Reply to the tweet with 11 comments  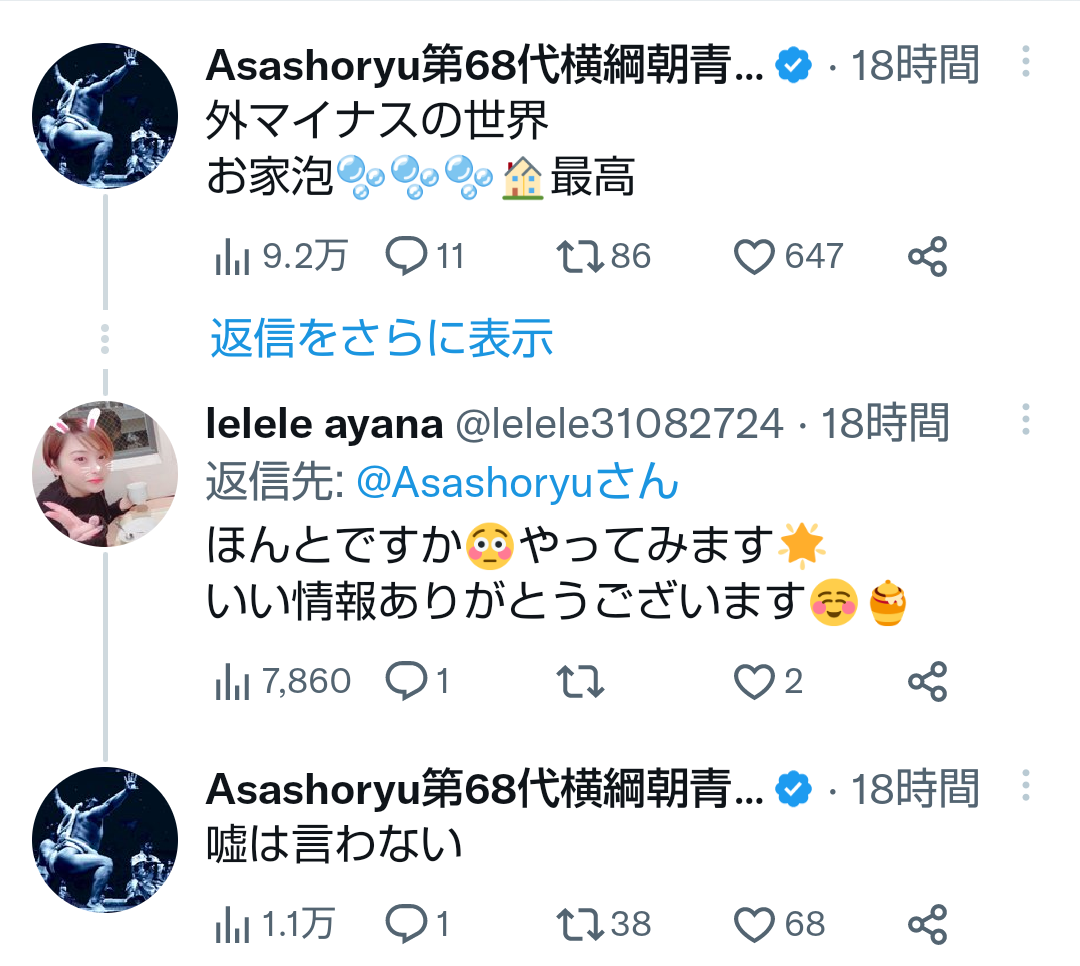click(406, 258)
